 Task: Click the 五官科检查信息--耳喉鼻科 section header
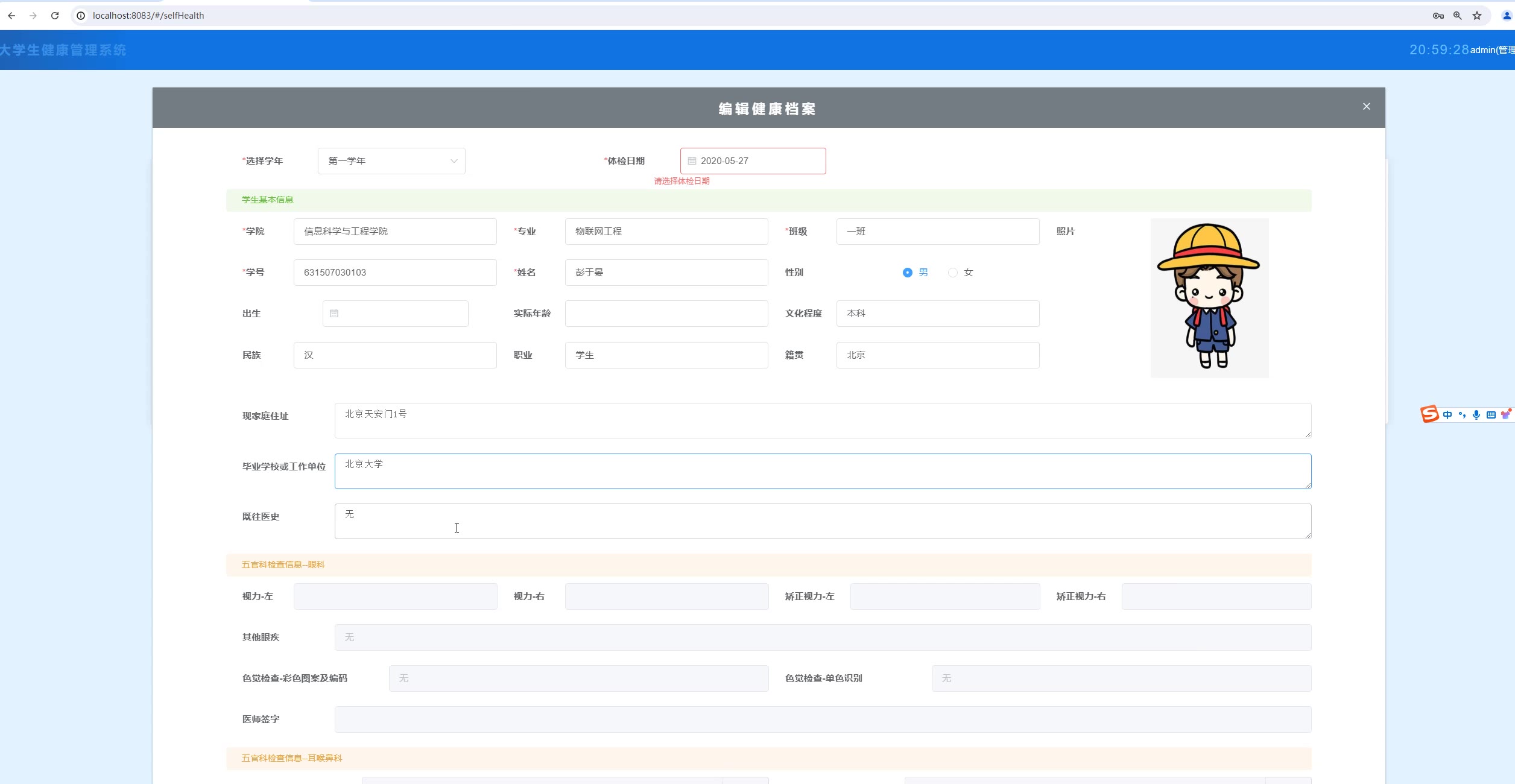(x=769, y=759)
